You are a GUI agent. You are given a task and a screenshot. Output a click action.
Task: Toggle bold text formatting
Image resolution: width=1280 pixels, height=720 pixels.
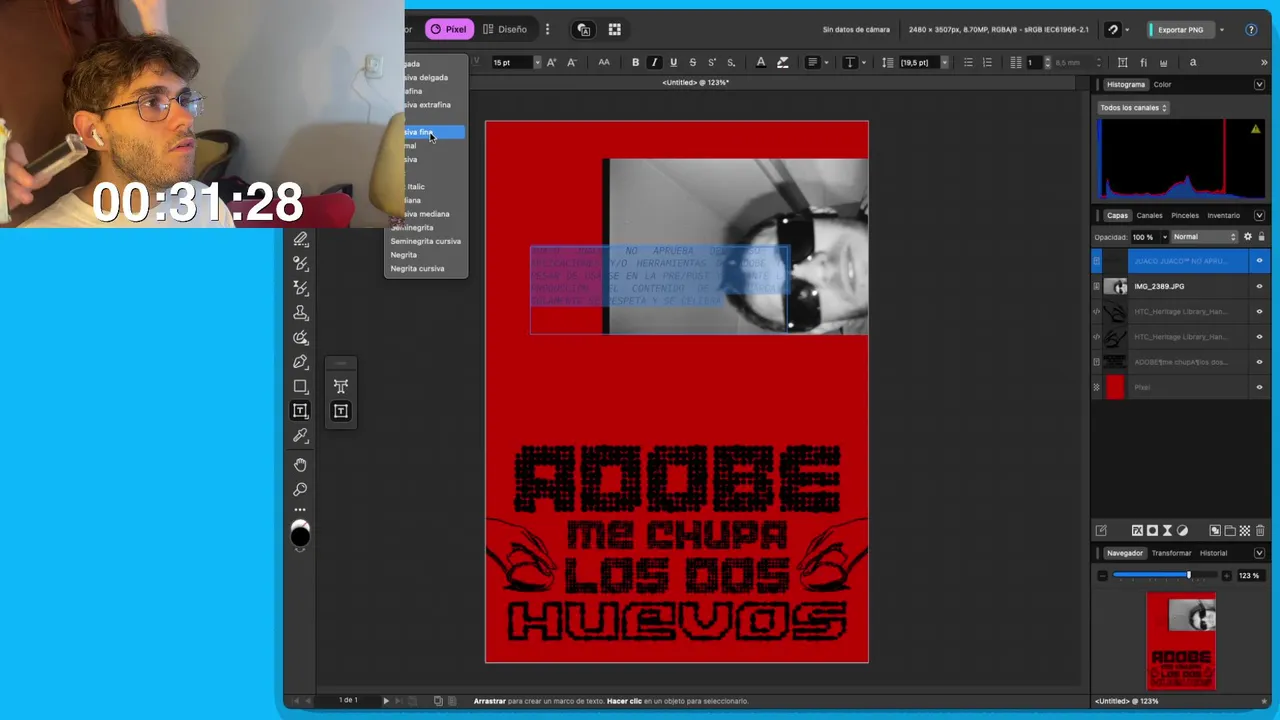pyautogui.click(x=635, y=62)
